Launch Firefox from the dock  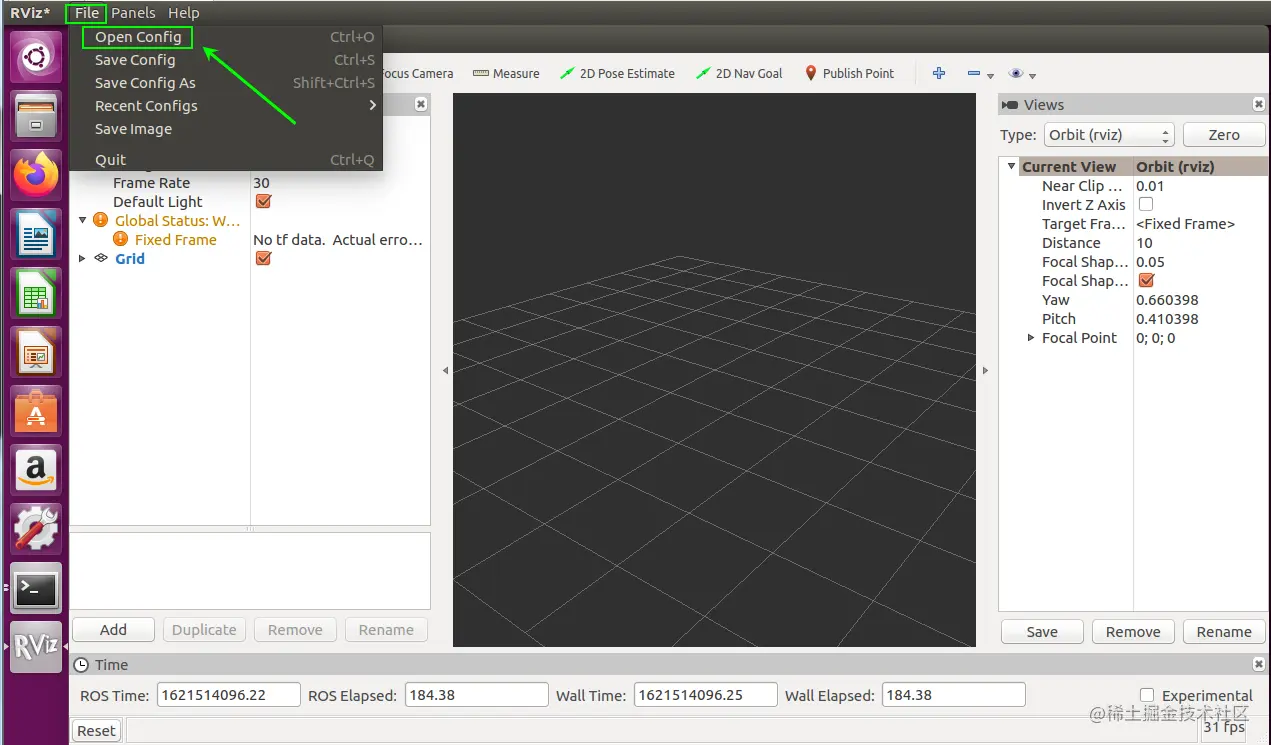(x=36, y=175)
